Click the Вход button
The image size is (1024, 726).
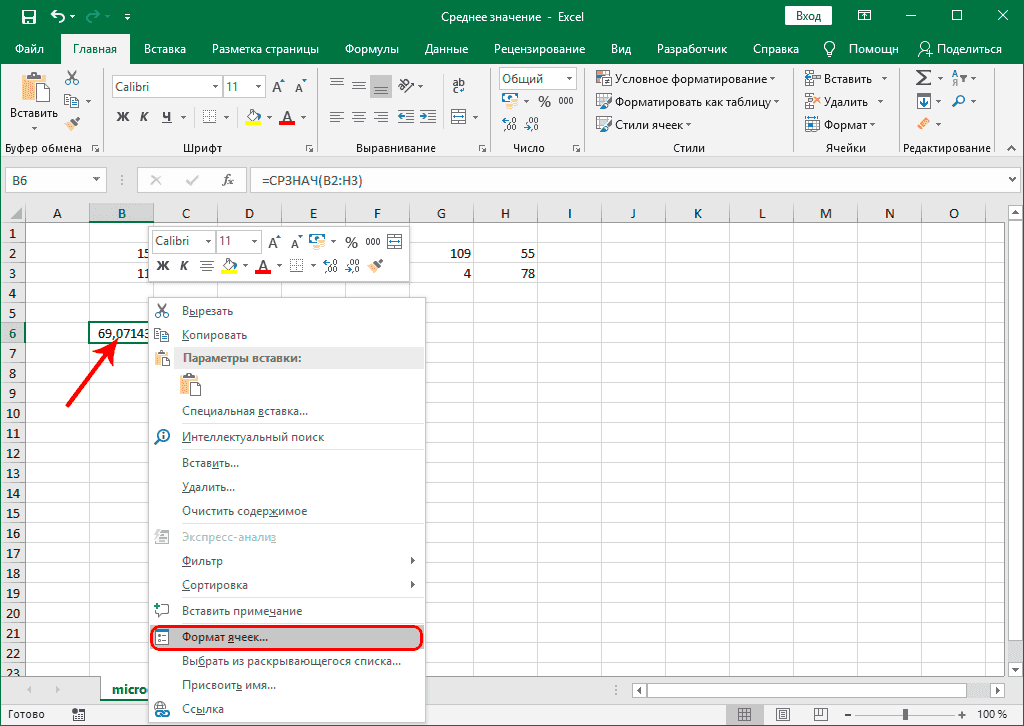pyautogui.click(x=806, y=16)
